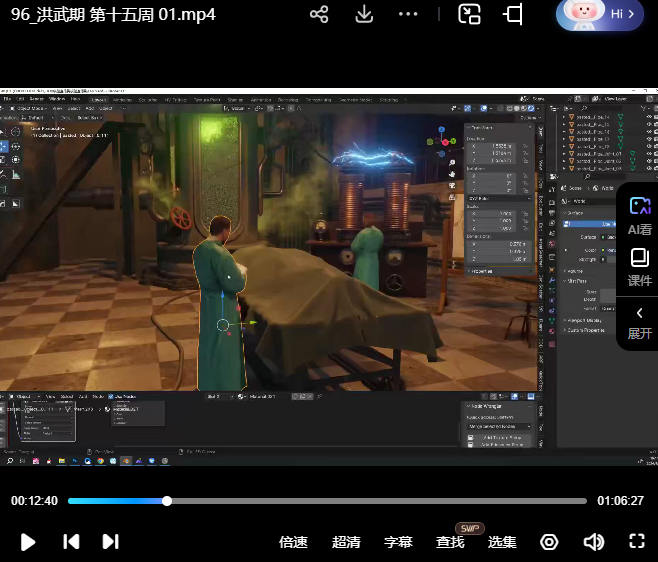The image size is (658, 562).
Task: Go back to the previous video
Action: pyautogui.click(x=71, y=541)
